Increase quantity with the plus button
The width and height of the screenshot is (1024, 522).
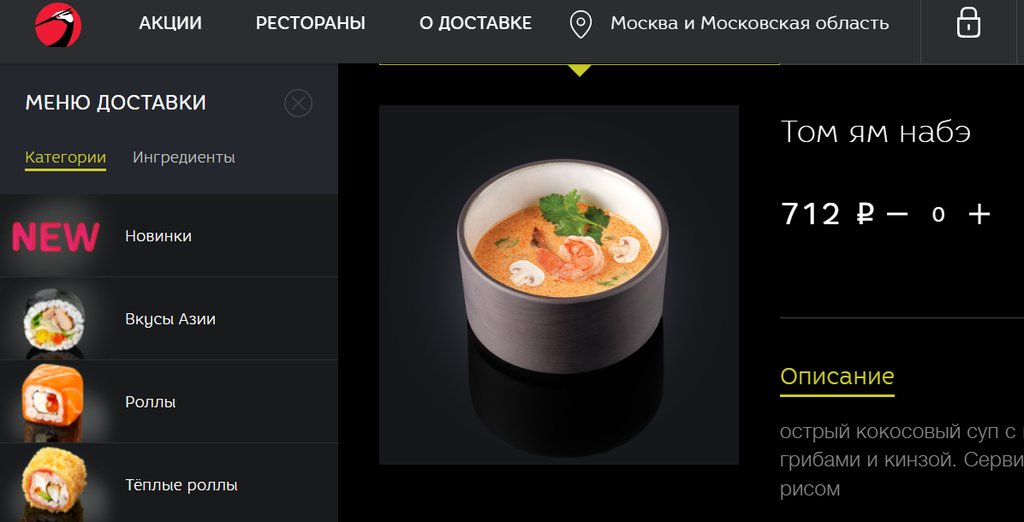tap(979, 214)
